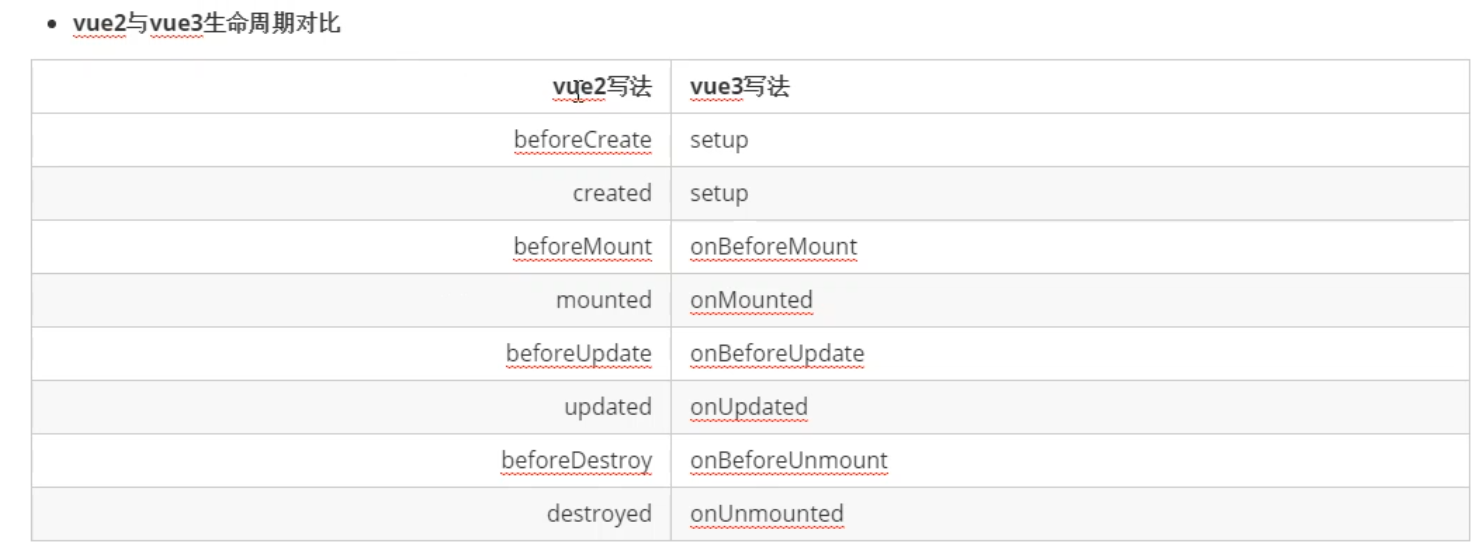Select the created table cell
Screen dimensions: 1481x550
pyautogui.click(x=611, y=193)
